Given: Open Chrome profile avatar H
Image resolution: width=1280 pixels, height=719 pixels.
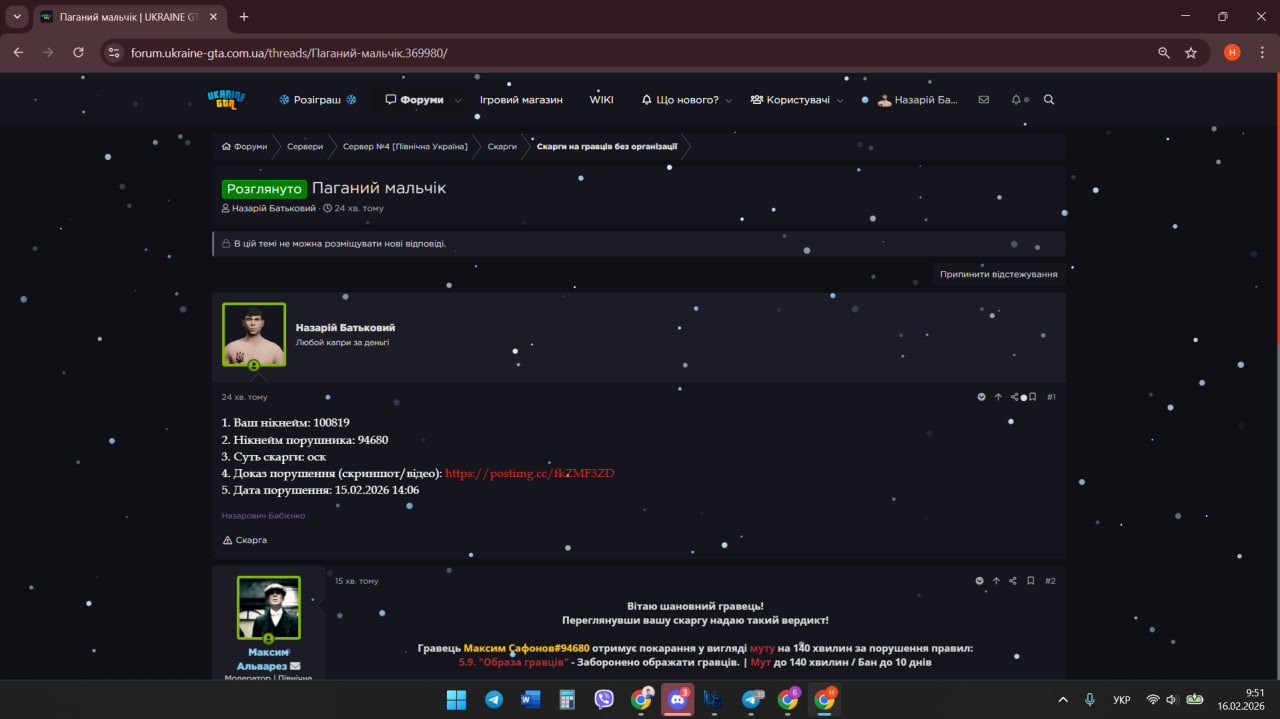Looking at the screenshot, I should [1232, 52].
